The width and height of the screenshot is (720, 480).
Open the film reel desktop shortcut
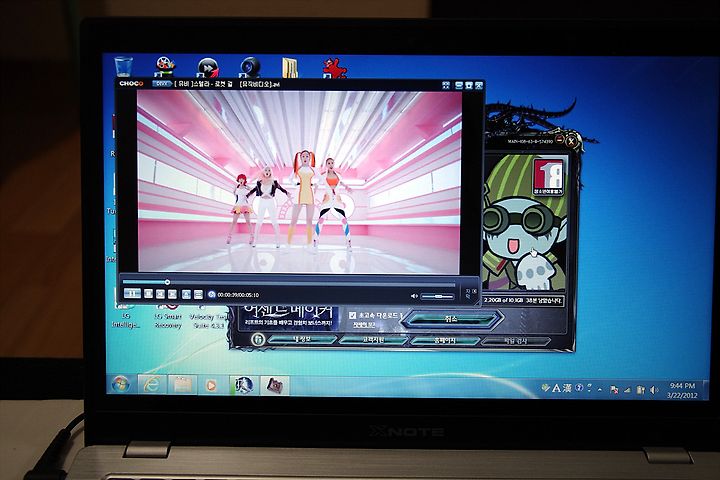(165, 67)
